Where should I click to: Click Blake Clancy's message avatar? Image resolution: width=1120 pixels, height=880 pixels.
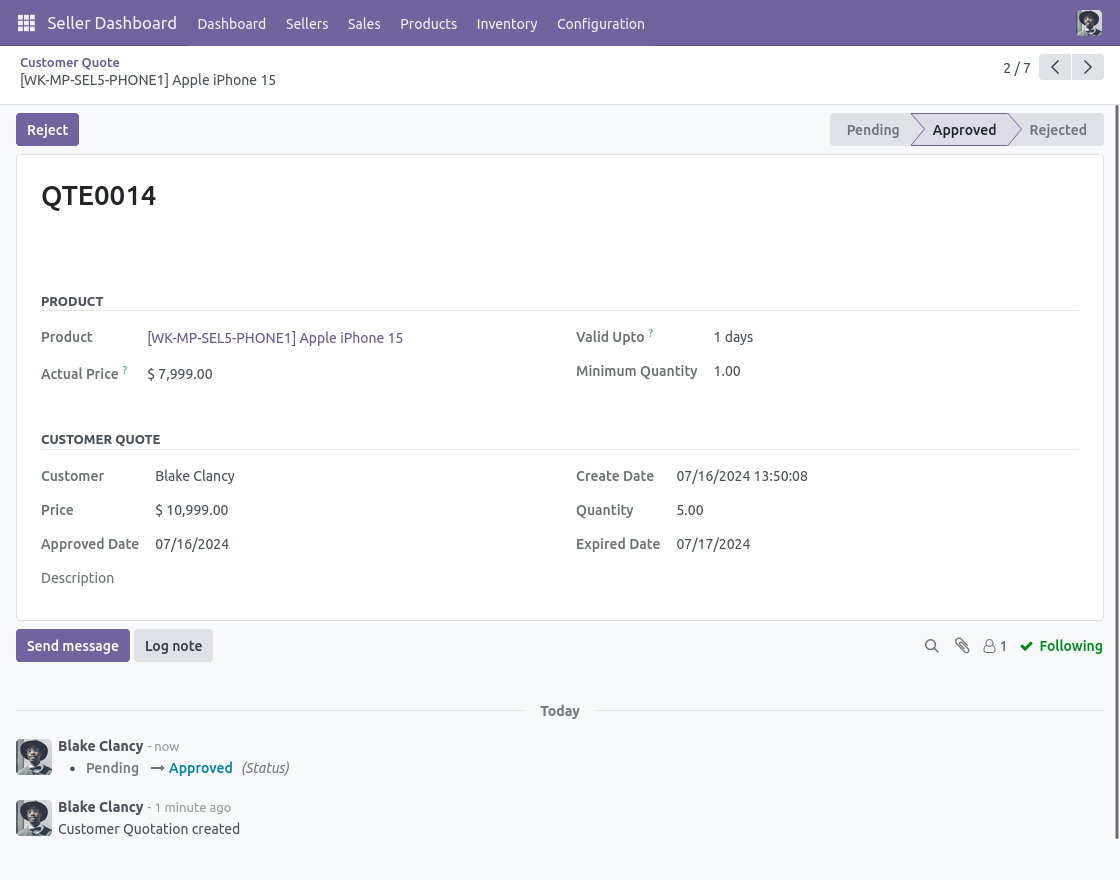coord(34,757)
